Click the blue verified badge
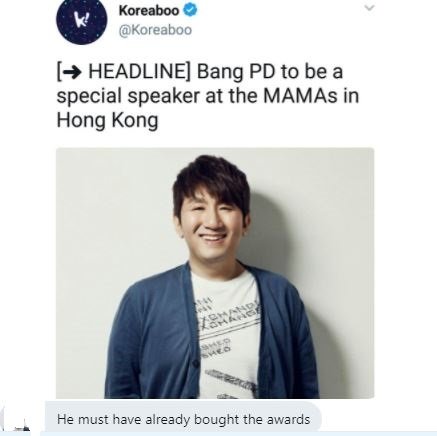Screen dimensions: 437x436 [x=190, y=10]
